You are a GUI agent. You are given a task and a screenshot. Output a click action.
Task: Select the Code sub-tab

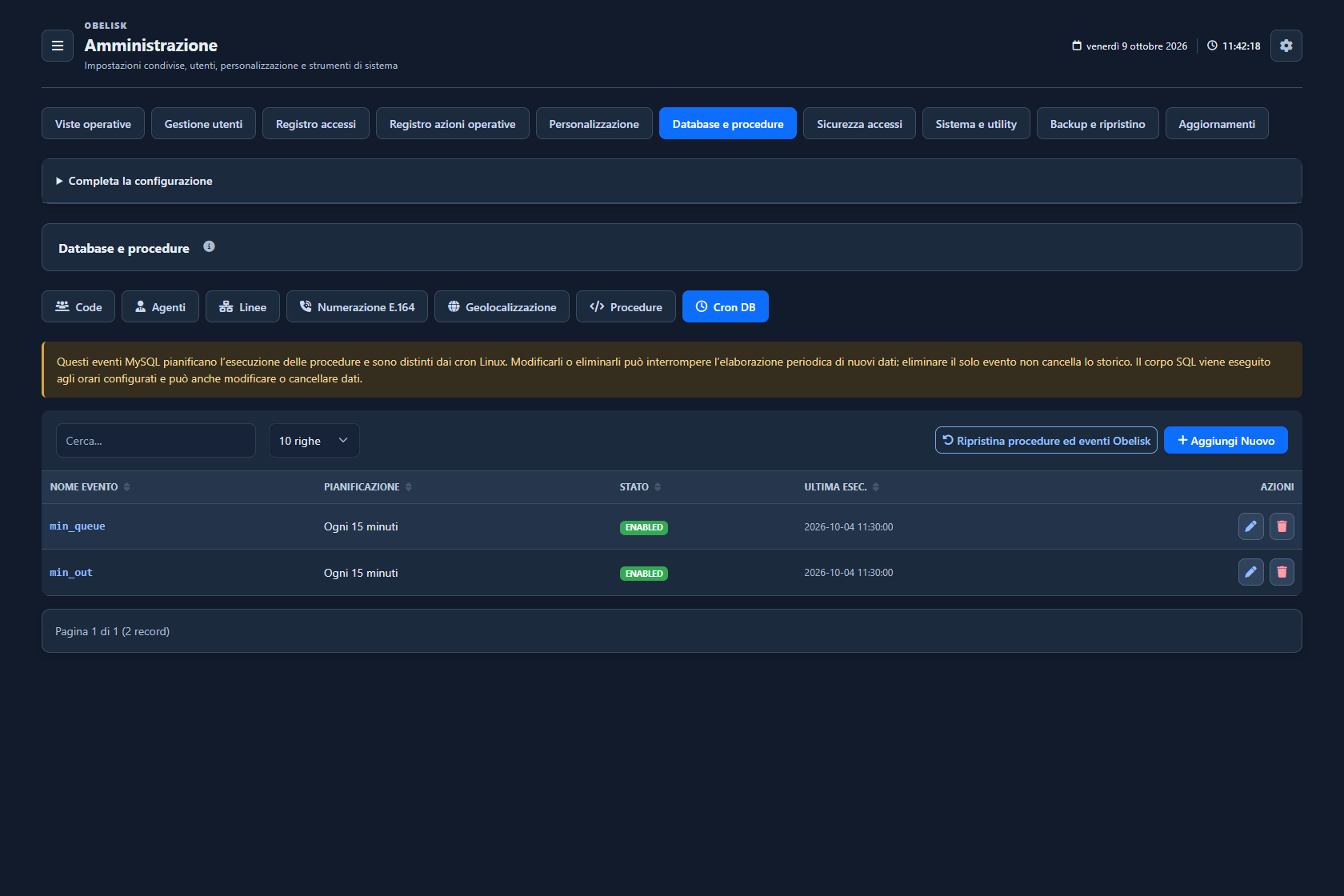[x=78, y=306]
